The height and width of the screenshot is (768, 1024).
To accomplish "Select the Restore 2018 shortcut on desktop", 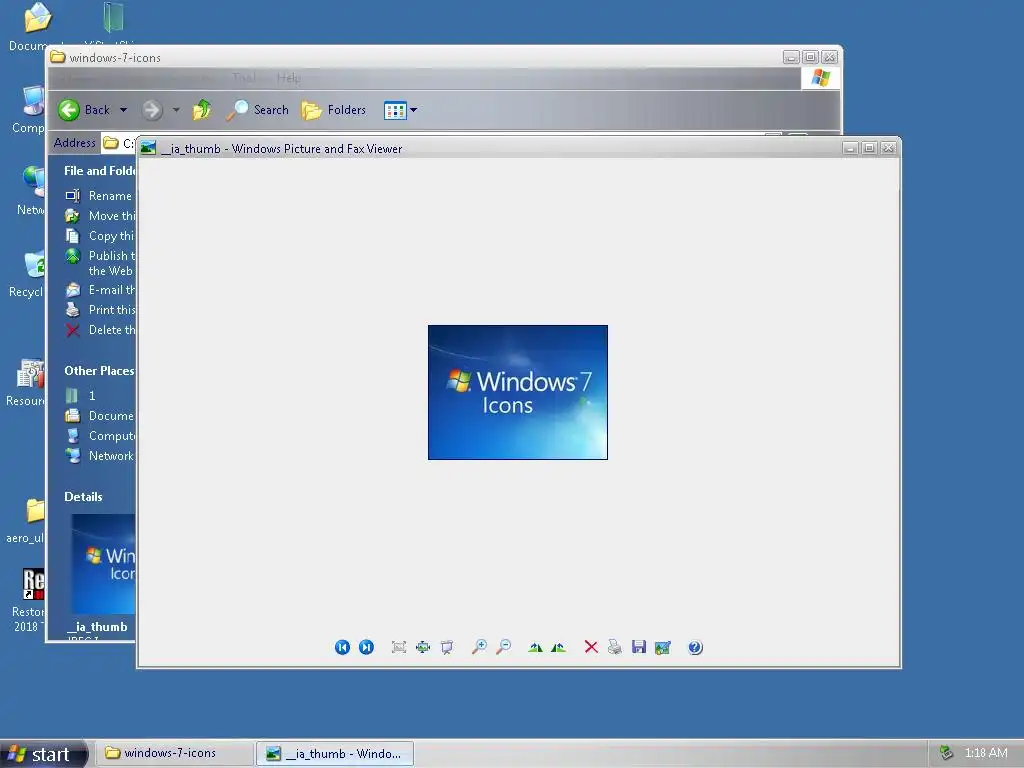I will 28,600.
